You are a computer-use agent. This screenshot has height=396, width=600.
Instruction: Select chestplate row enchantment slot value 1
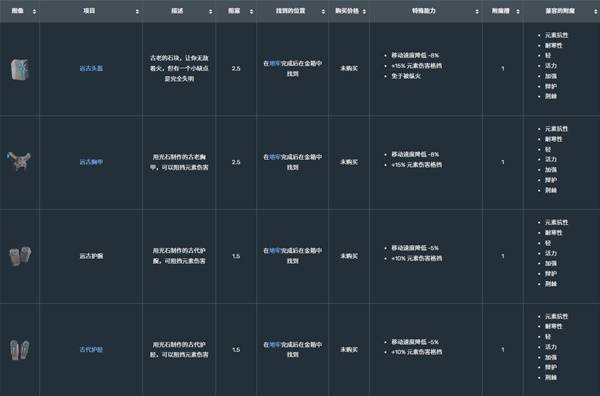(503, 162)
